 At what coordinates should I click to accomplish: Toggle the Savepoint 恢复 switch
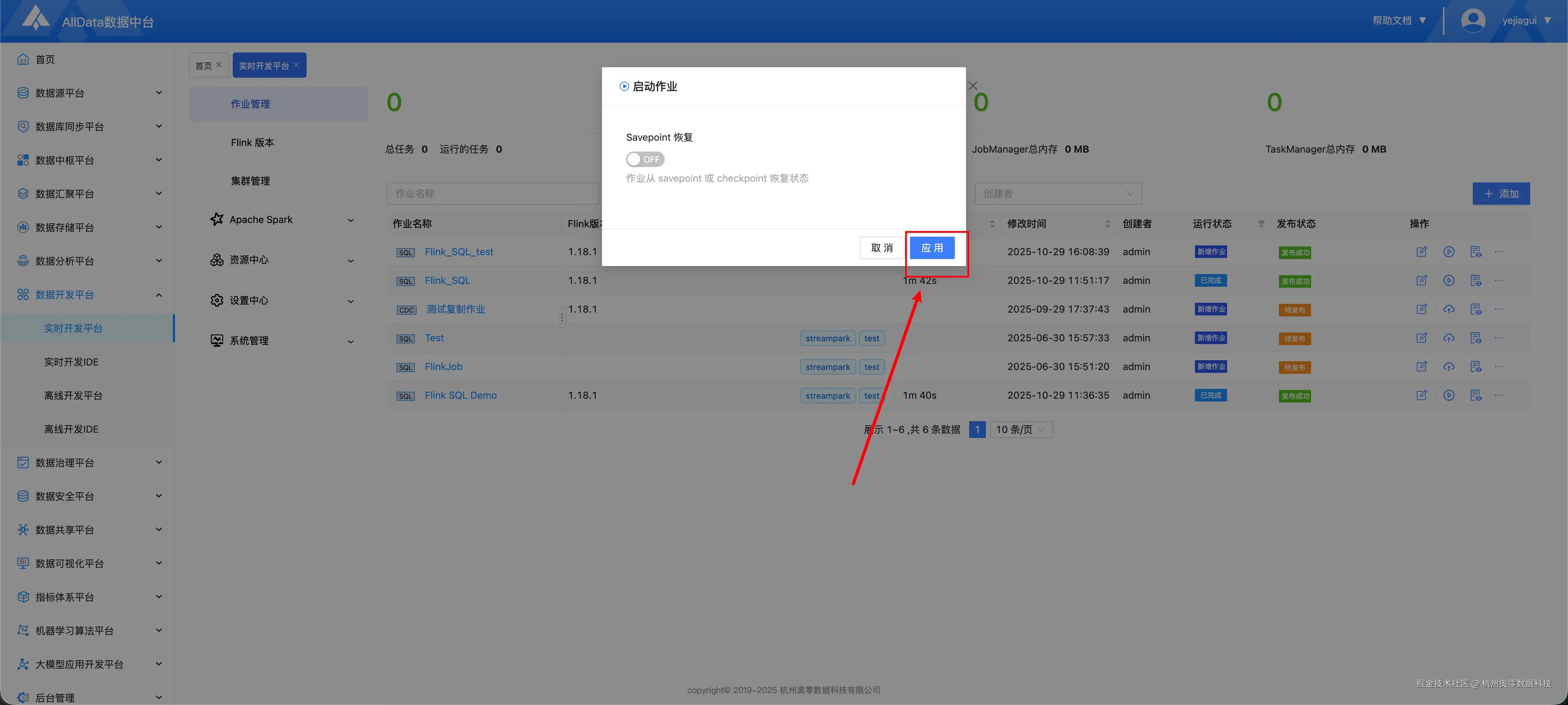click(x=645, y=159)
